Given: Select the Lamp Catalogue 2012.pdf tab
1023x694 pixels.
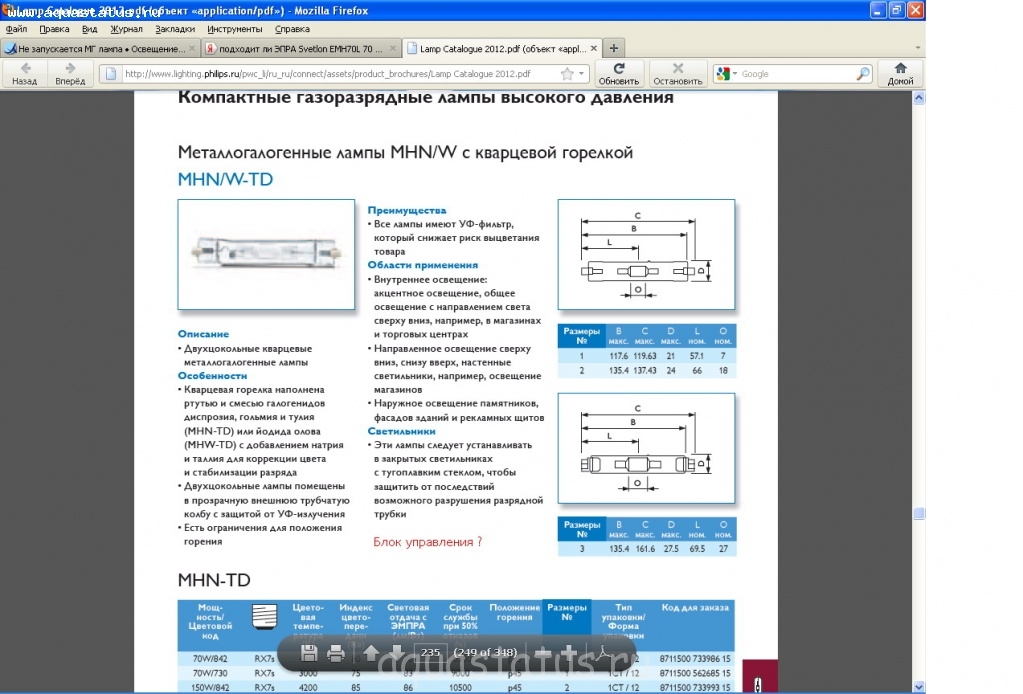Looking at the screenshot, I should 502,48.
